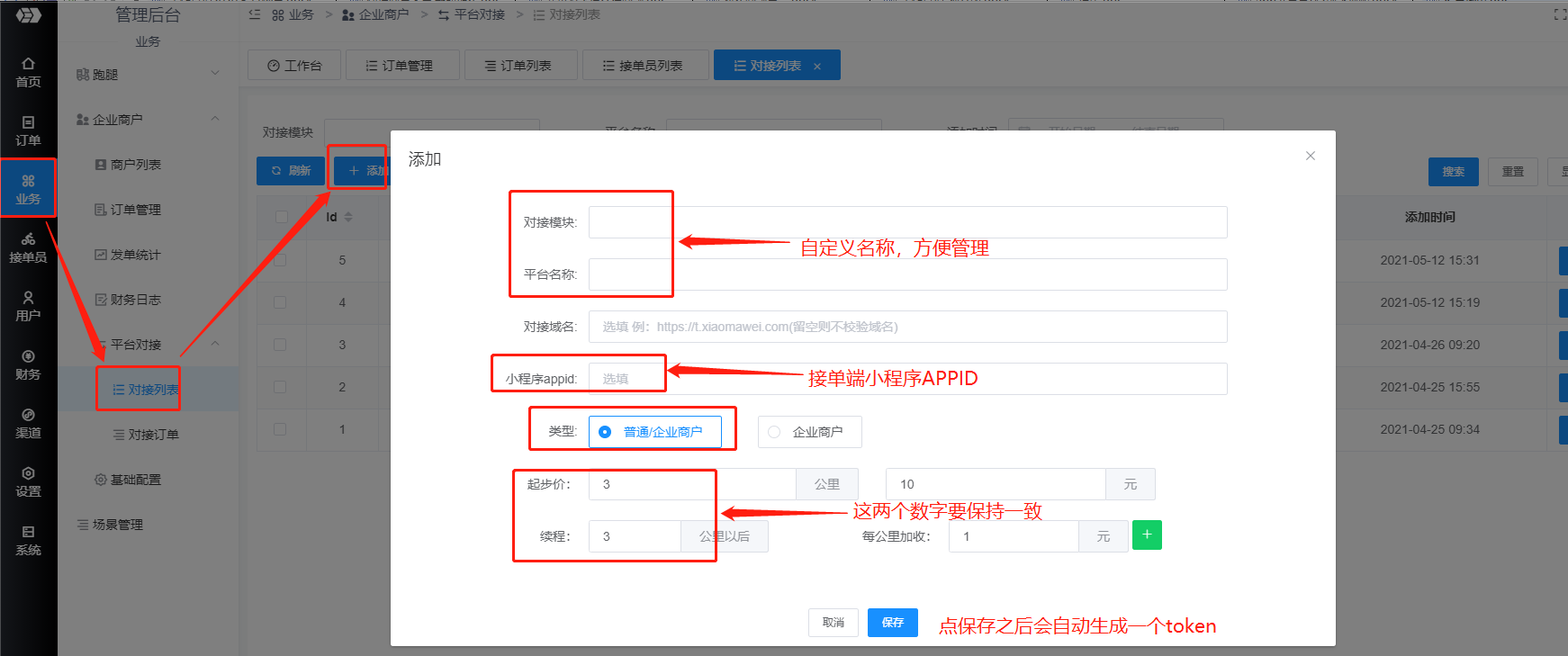
Task: Focus the 对接域名 input field
Action: (908, 327)
